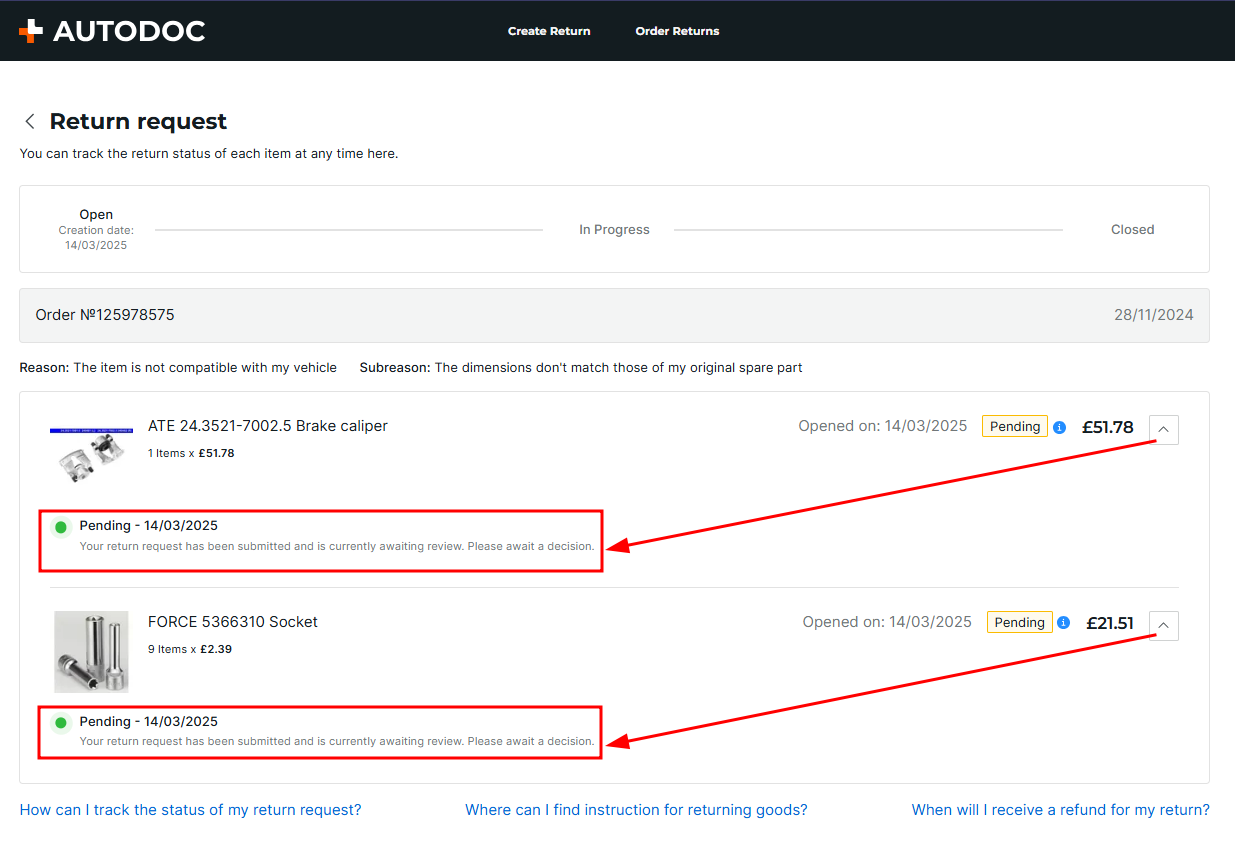1235x863 pixels.
Task: Open 'Where can I find instruction' link
Action: [x=636, y=810]
